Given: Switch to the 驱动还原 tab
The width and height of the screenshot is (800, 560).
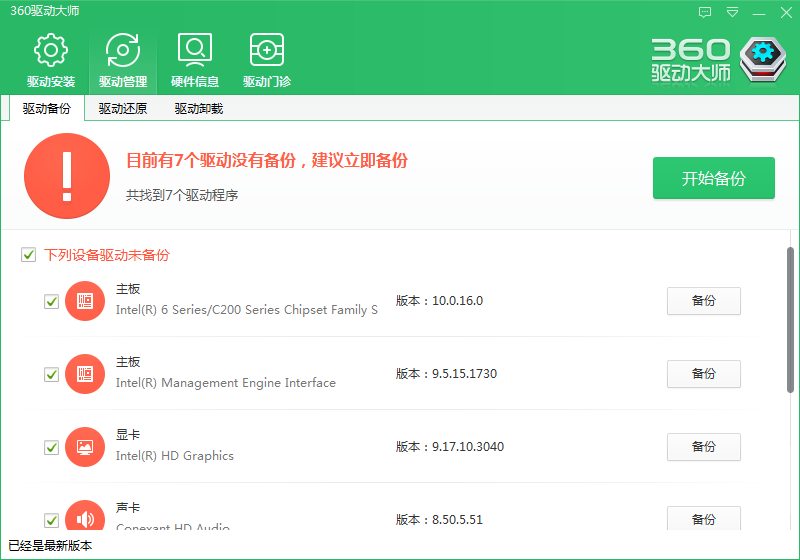Looking at the screenshot, I should pyautogui.click(x=123, y=109).
